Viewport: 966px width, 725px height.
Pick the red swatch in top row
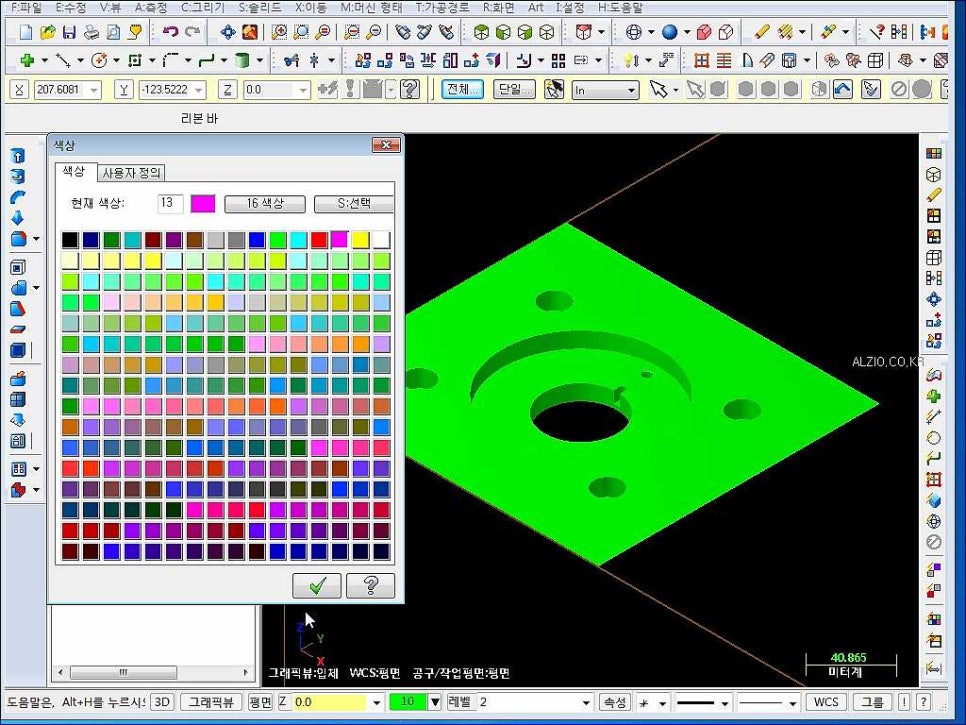[319, 240]
